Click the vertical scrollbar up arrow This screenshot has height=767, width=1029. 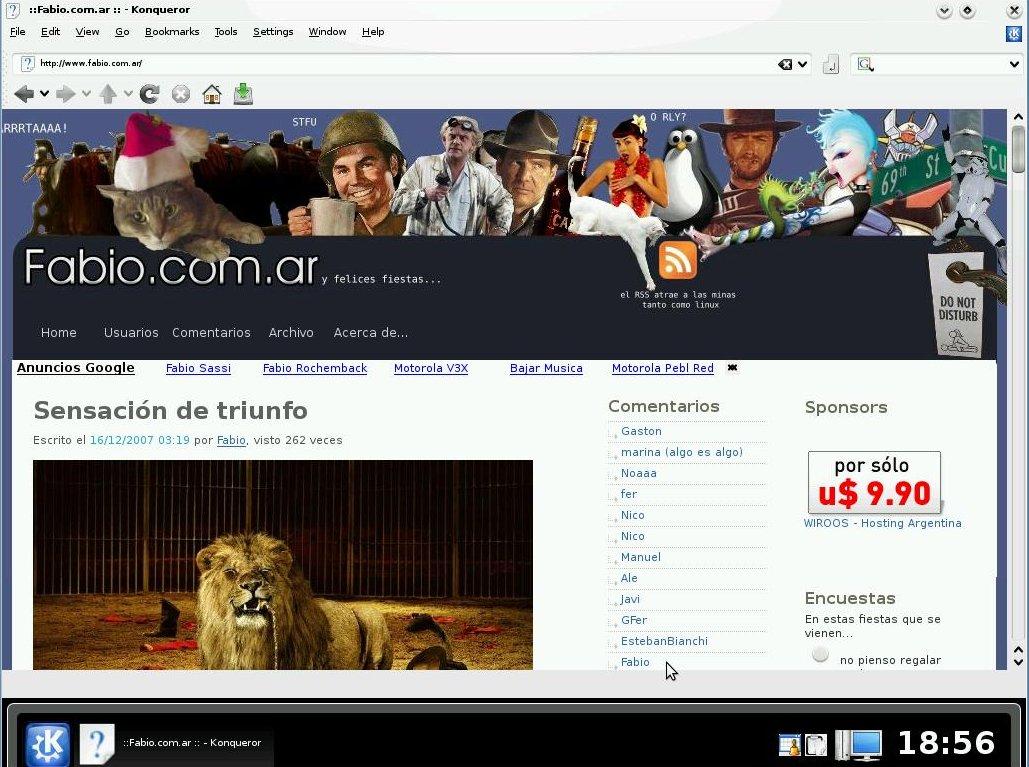coord(1018,117)
